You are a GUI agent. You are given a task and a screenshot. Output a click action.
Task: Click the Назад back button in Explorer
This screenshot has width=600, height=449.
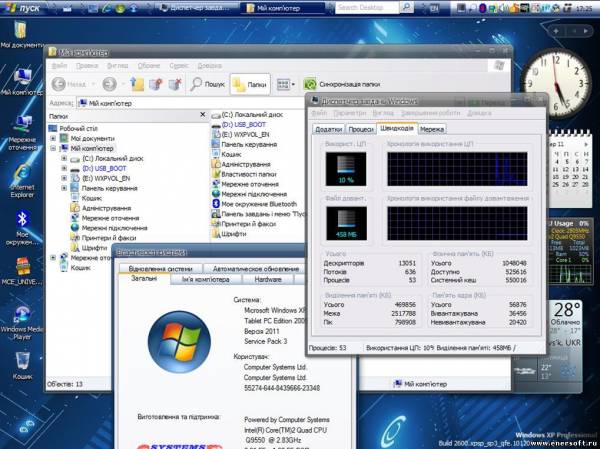(68, 84)
